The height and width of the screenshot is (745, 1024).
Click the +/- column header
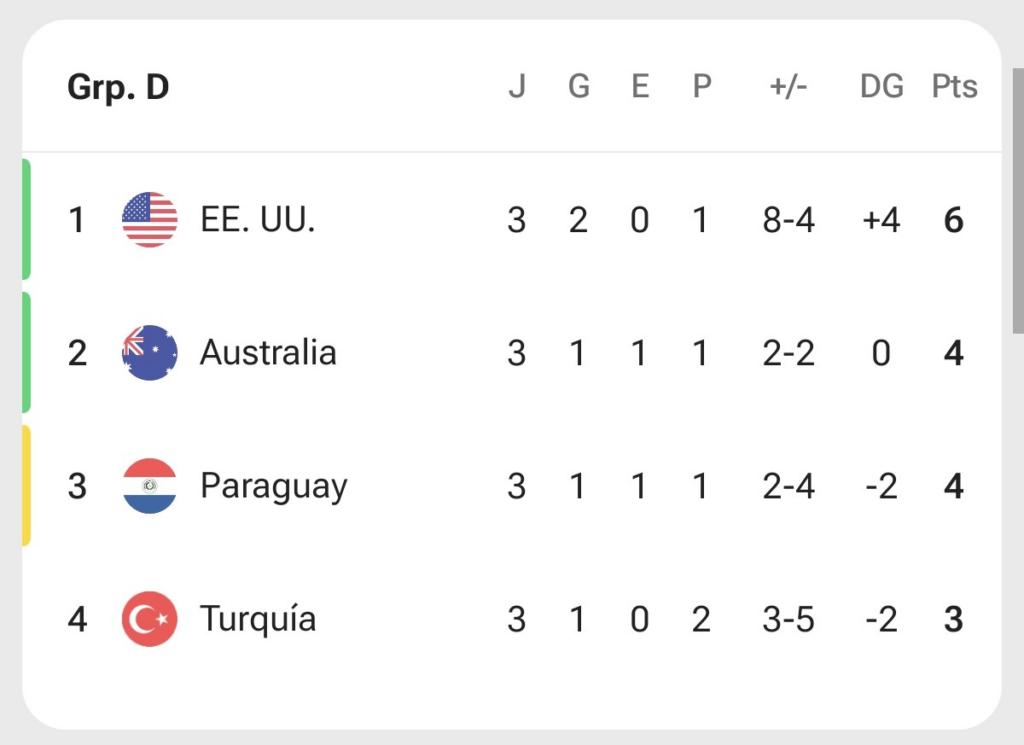click(x=788, y=86)
